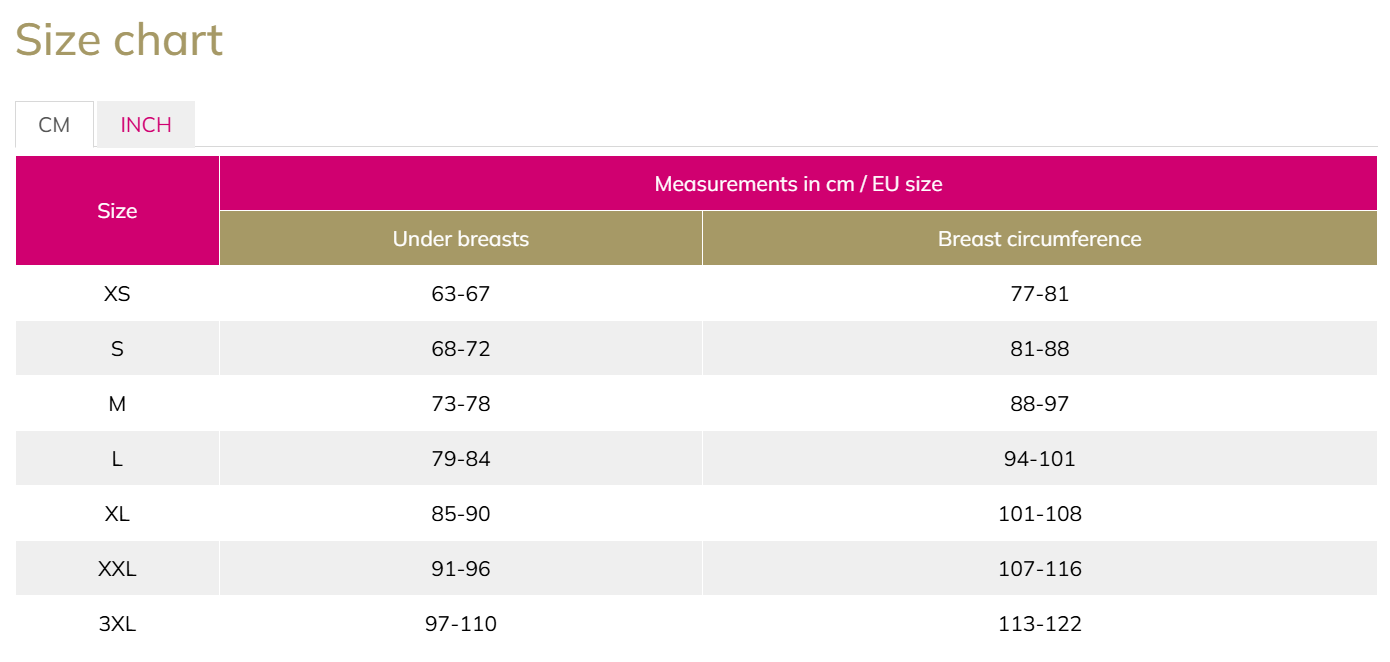This screenshot has width=1390, height=662.
Task: Click the Under breasts column header
Action: (461, 239)
